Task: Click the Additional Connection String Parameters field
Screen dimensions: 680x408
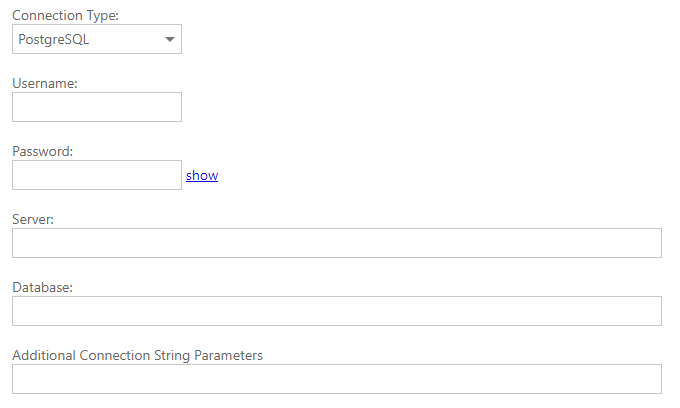Action: click(336, 379)
